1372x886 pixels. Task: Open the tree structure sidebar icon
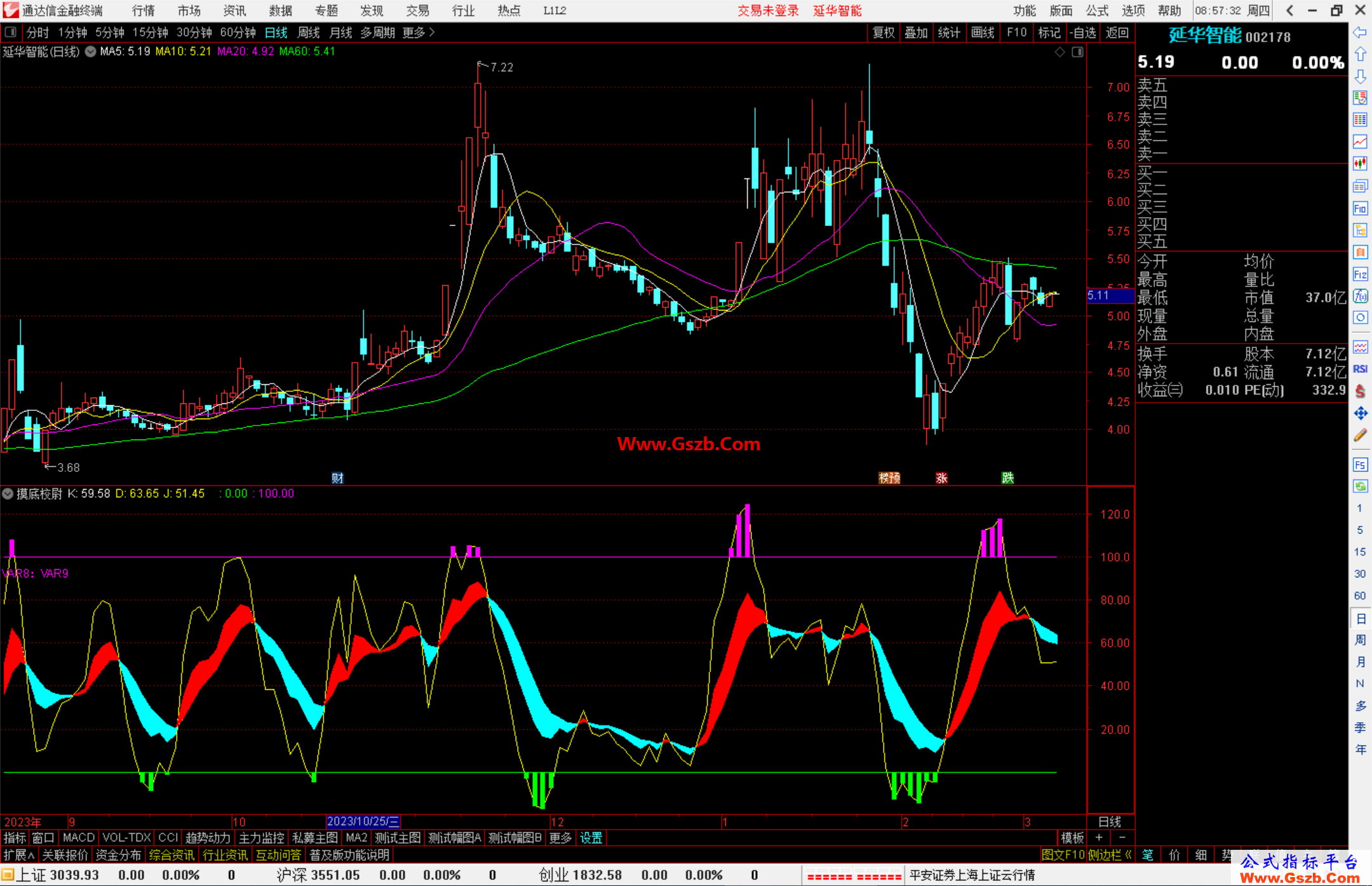[1360, 230]
